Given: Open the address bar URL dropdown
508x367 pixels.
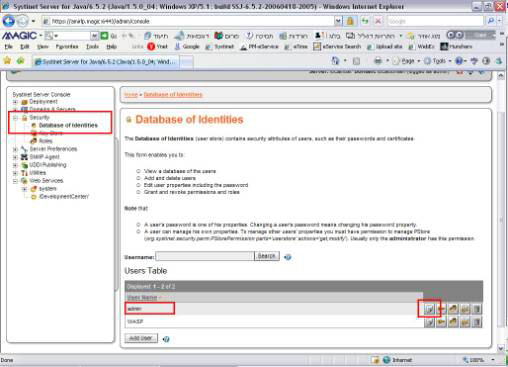Looking at the screenshot, I should (338, 21).
